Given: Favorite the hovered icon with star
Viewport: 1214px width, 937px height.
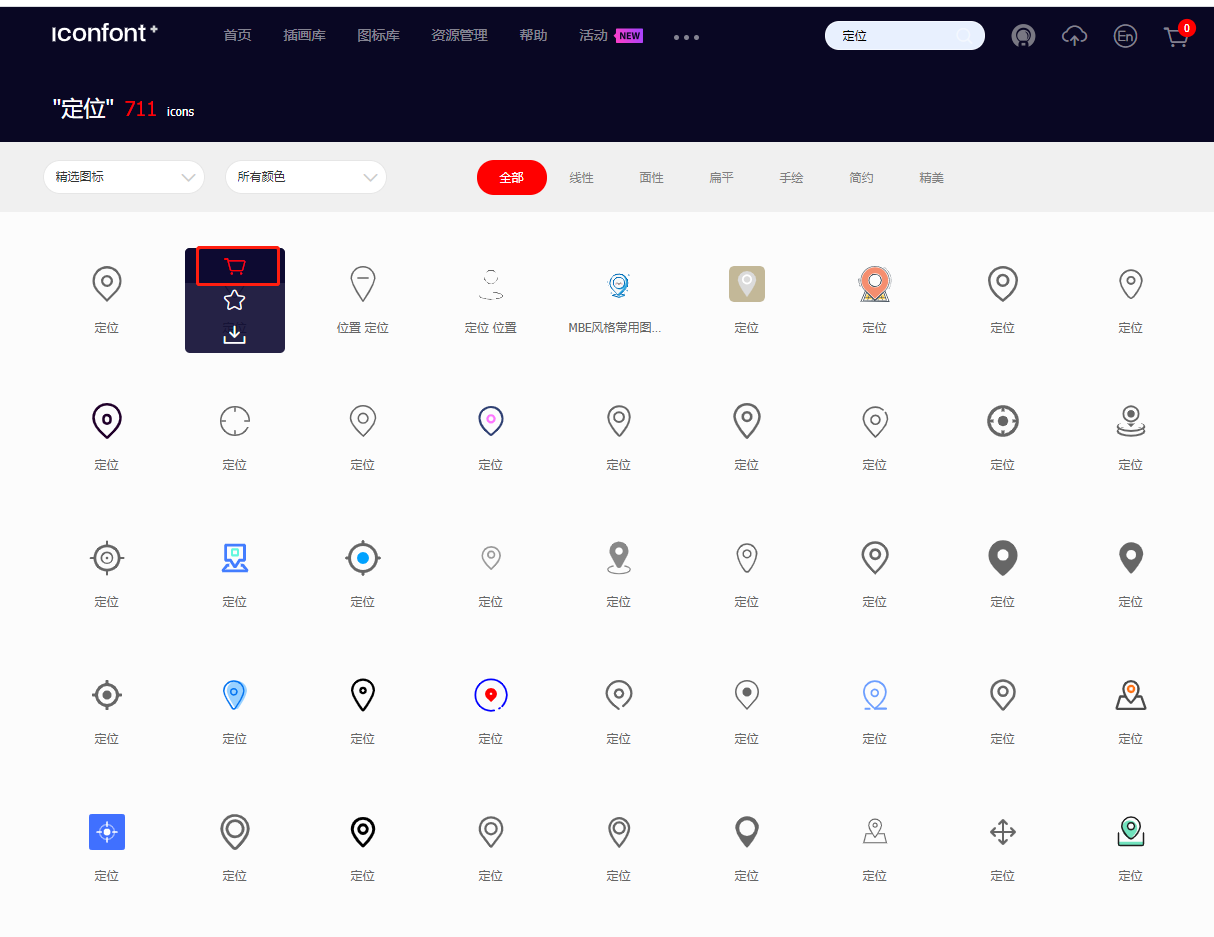Looking at the screenshot, I should (x=235, y=300).
